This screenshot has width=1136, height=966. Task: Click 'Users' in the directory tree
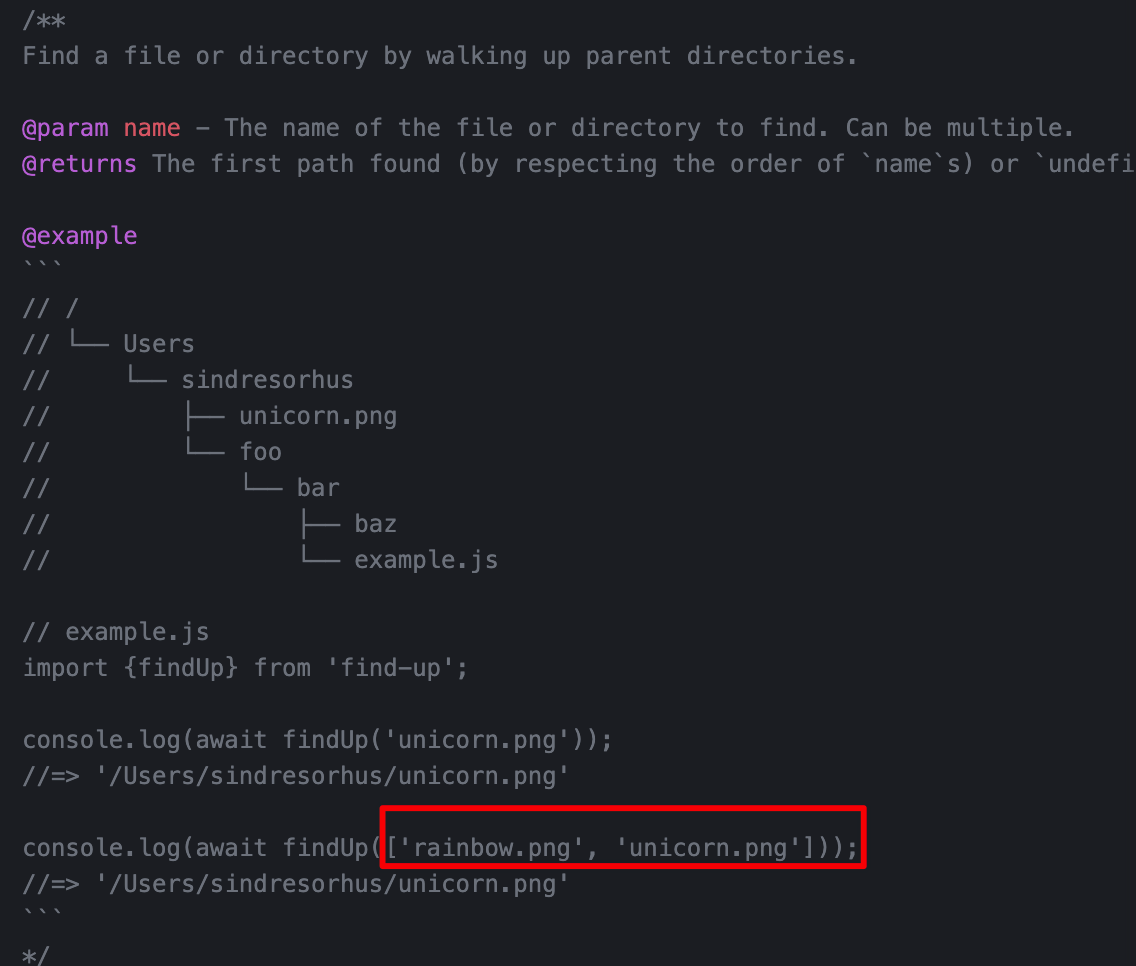pos(159,343)
